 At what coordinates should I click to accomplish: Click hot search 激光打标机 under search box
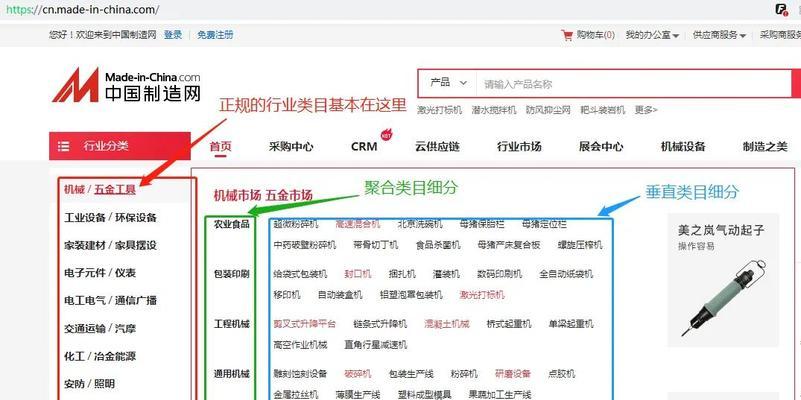[x=440, y=110]
